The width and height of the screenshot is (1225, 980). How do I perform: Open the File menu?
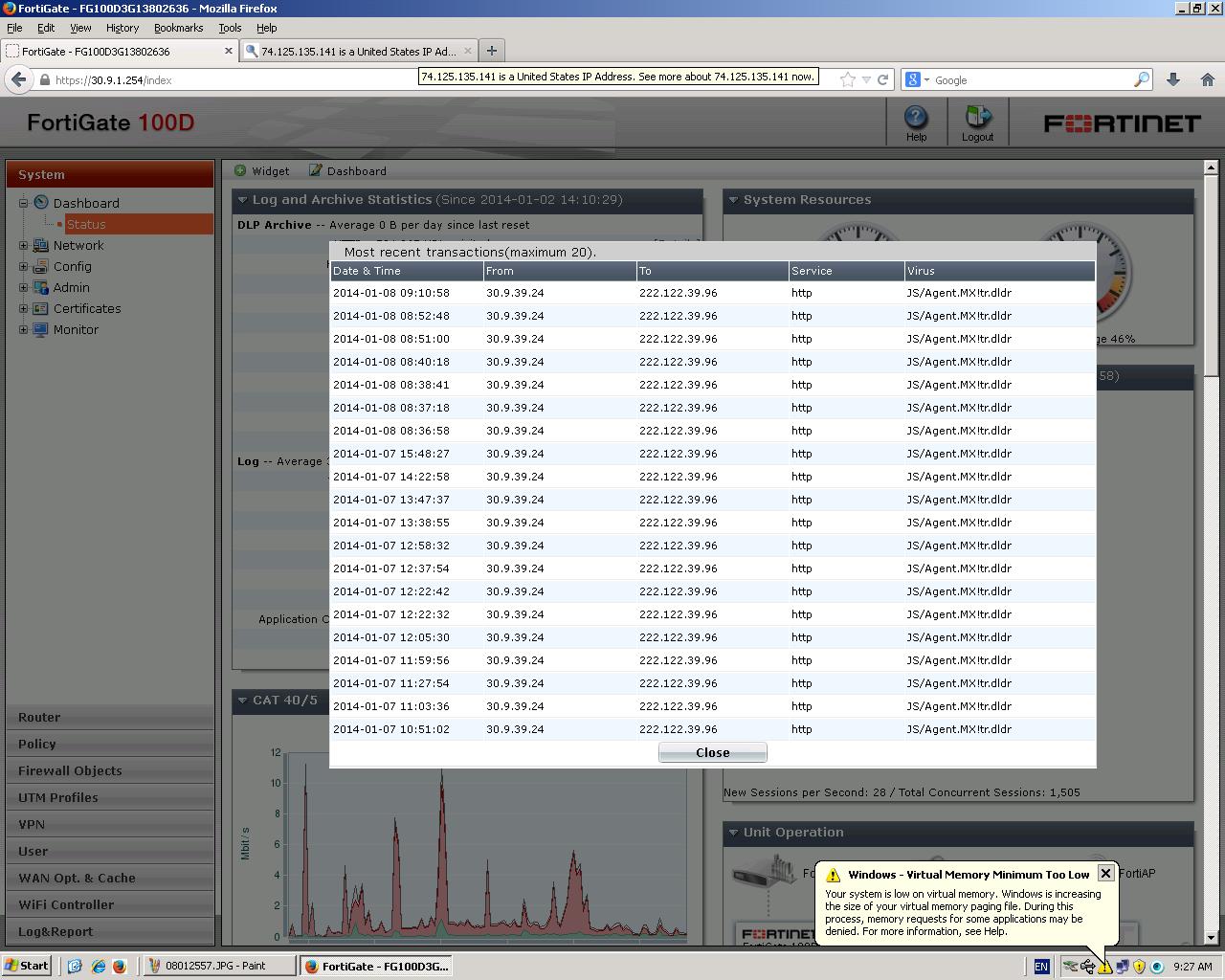(14, 28)
